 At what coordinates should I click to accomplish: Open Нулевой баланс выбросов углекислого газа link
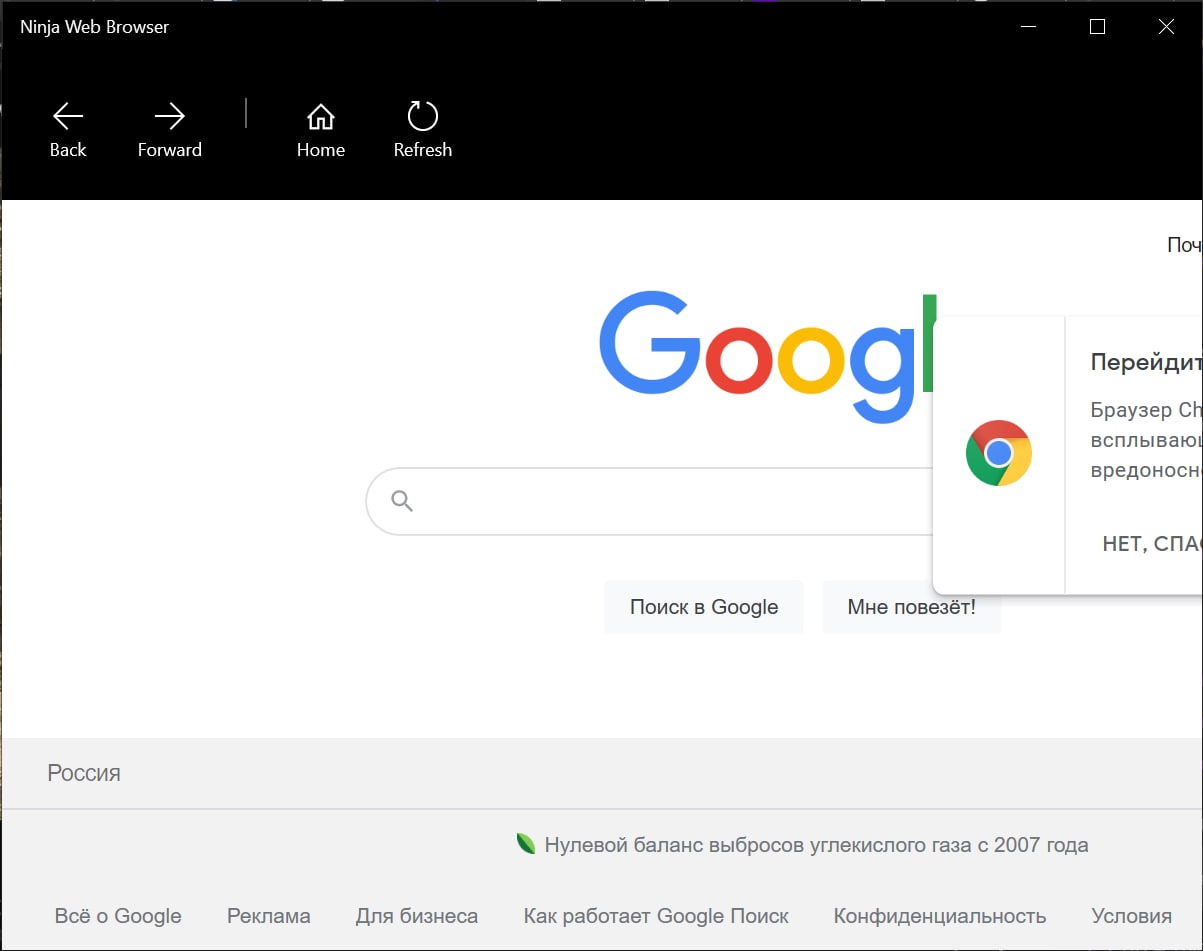[x=816, y=845]
